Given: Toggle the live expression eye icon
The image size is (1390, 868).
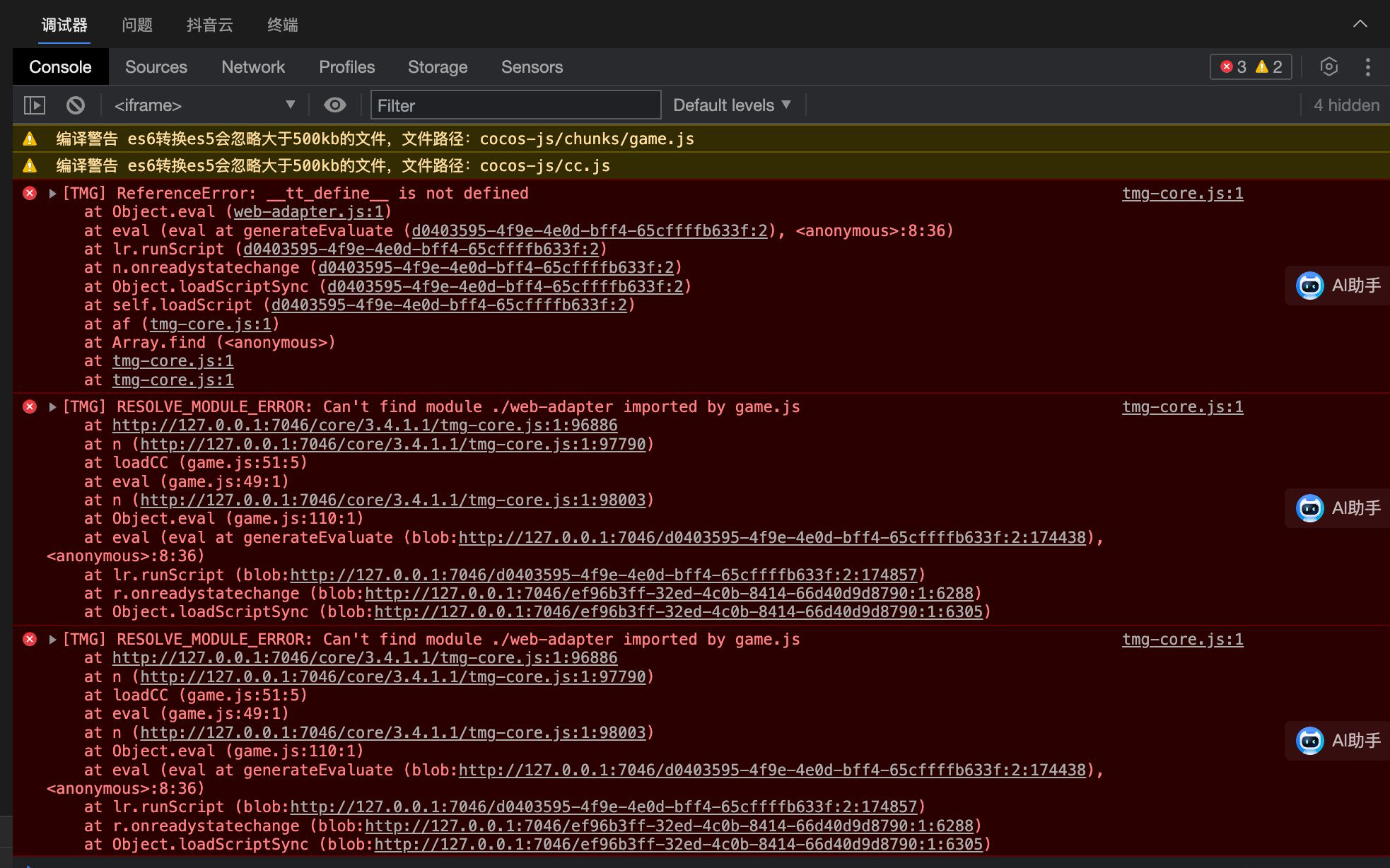Looking at the screenshot, I should [x=334, y=105].
